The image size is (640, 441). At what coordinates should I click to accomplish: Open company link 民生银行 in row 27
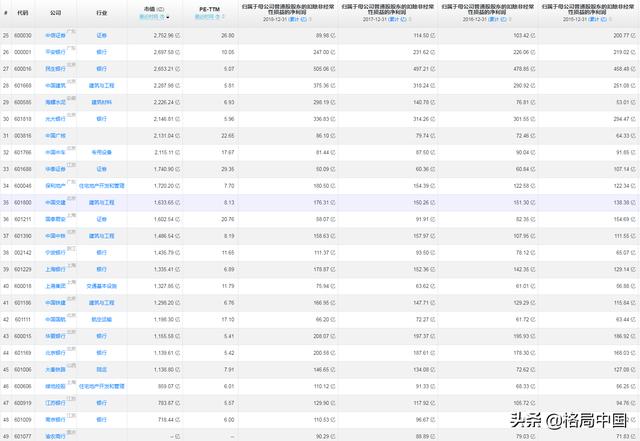click(55, 69)
